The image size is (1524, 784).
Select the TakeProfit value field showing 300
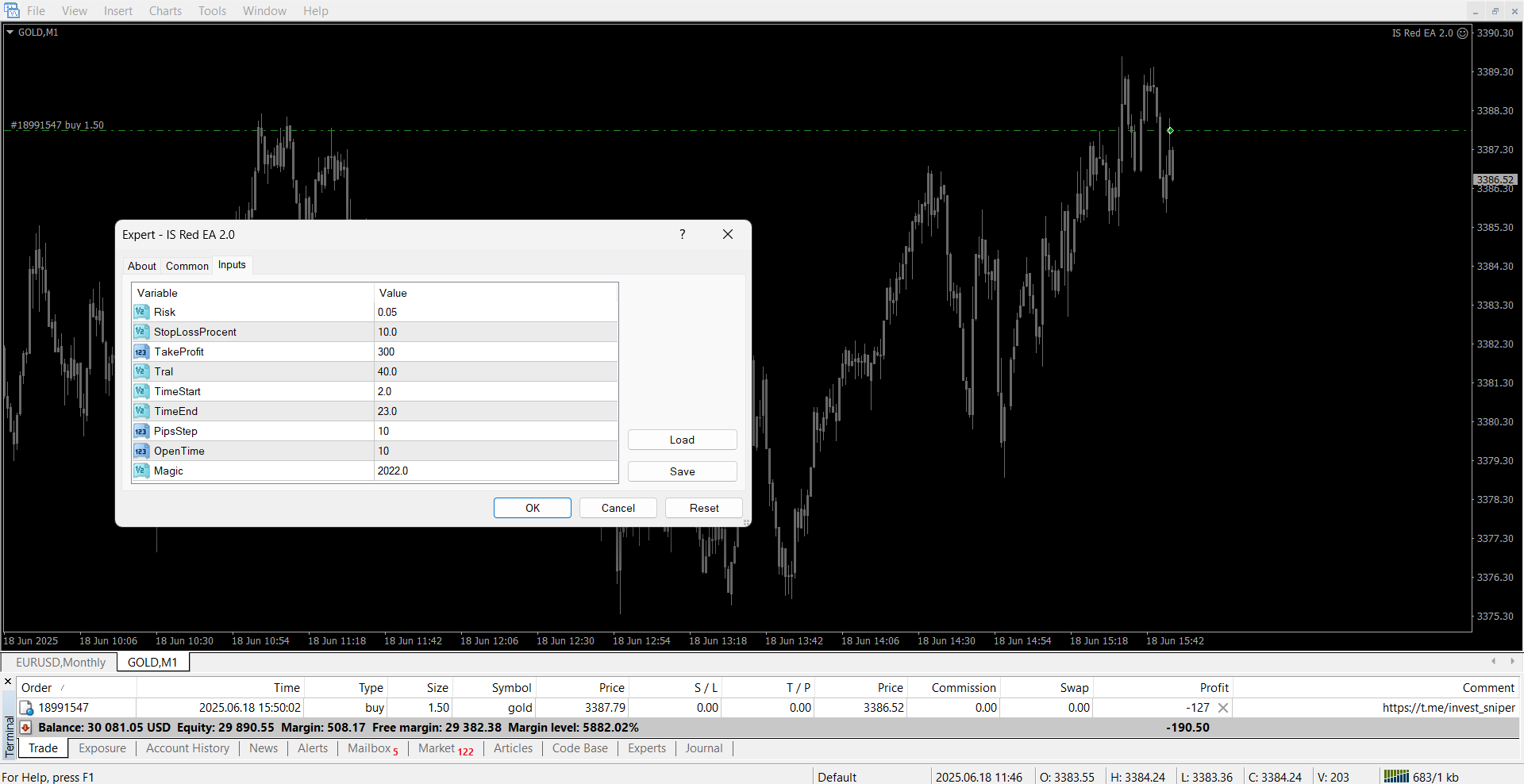pos(495,352)
